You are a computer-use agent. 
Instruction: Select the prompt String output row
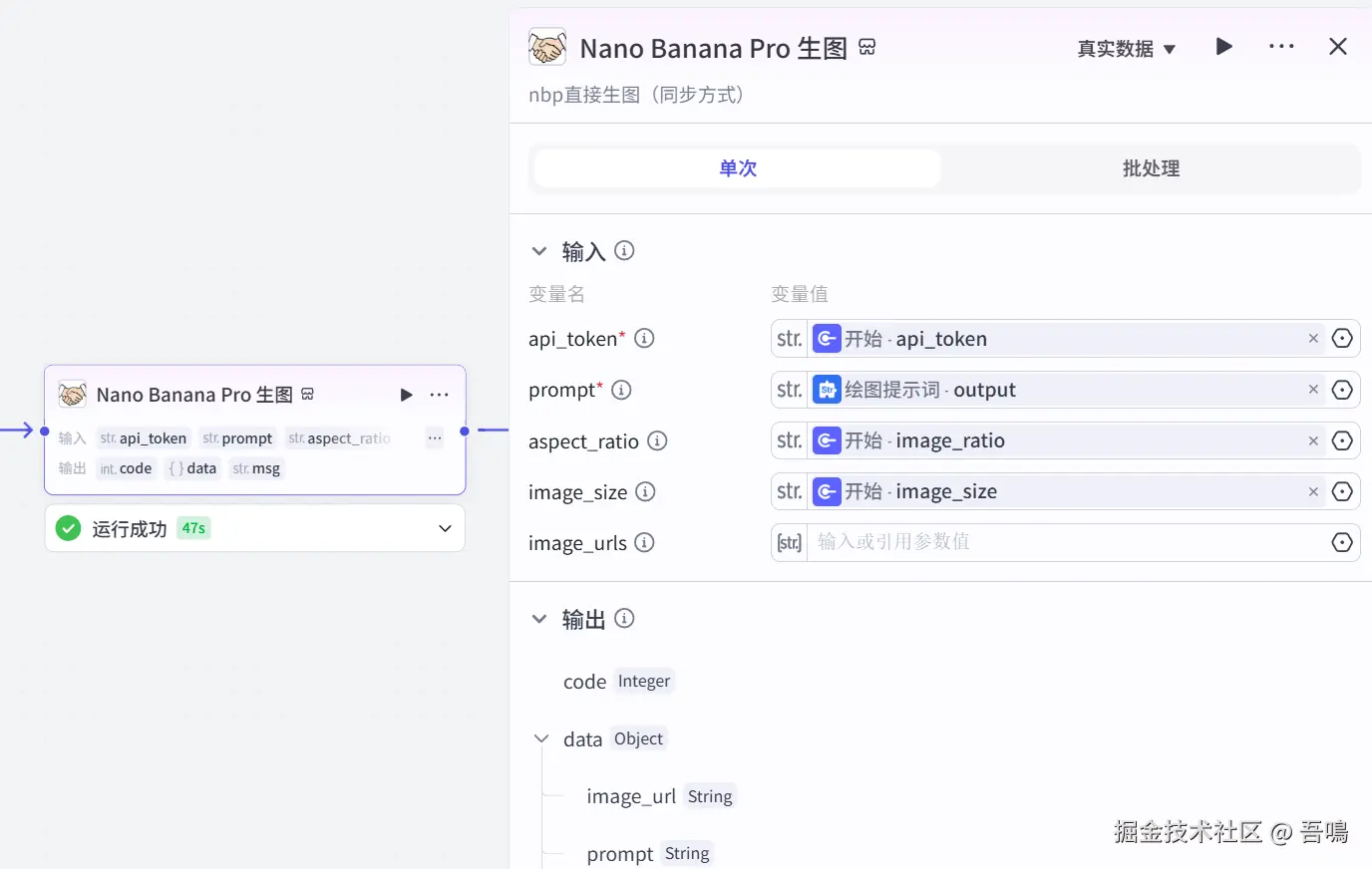coord(648,854)
